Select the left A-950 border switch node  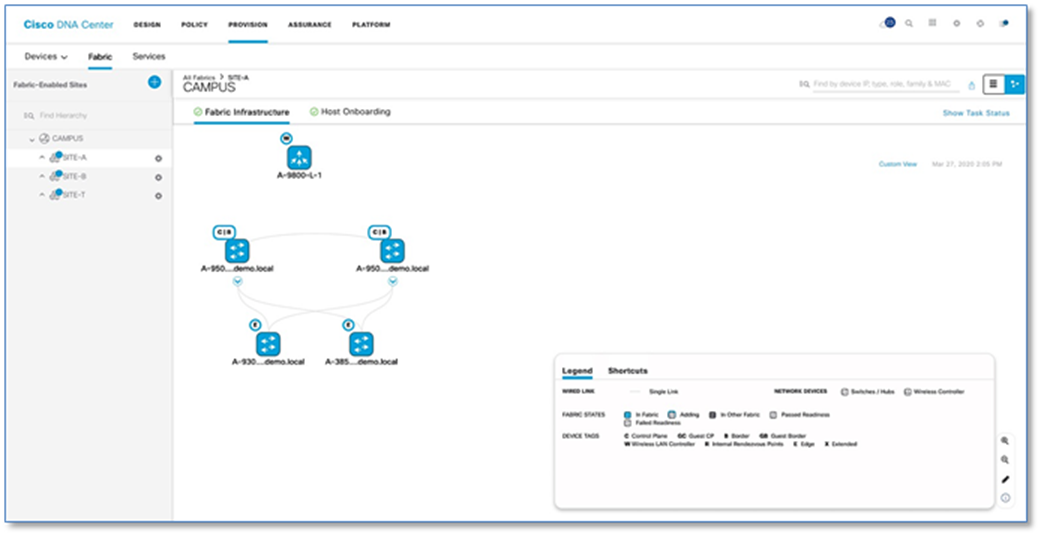[x=237, y=251]
